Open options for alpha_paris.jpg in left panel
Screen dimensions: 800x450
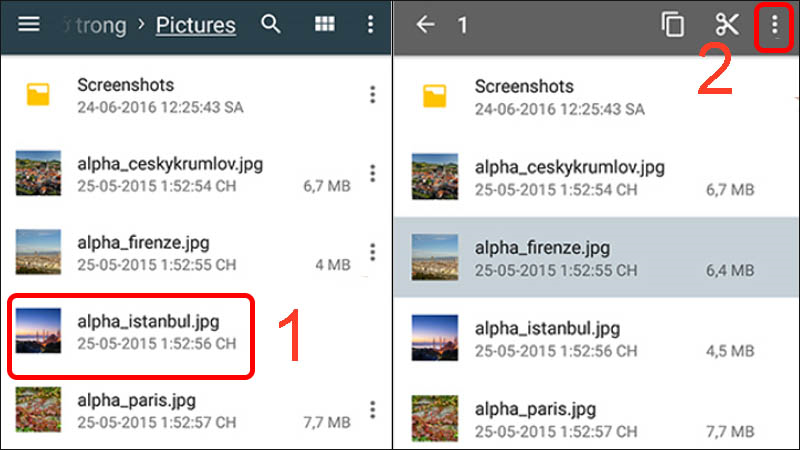(372, 409)
